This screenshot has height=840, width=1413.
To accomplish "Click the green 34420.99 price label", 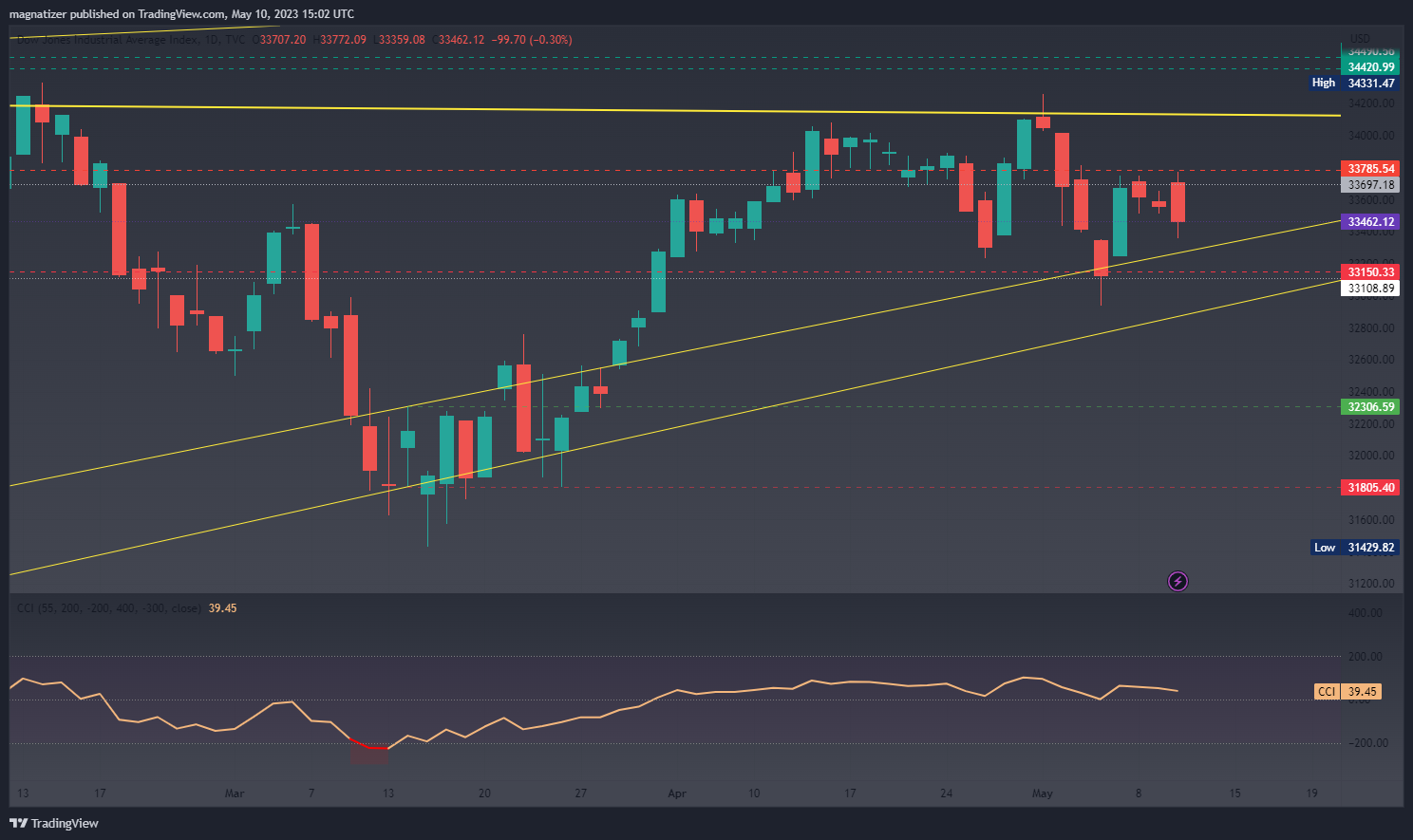I will pos(1370,67).
